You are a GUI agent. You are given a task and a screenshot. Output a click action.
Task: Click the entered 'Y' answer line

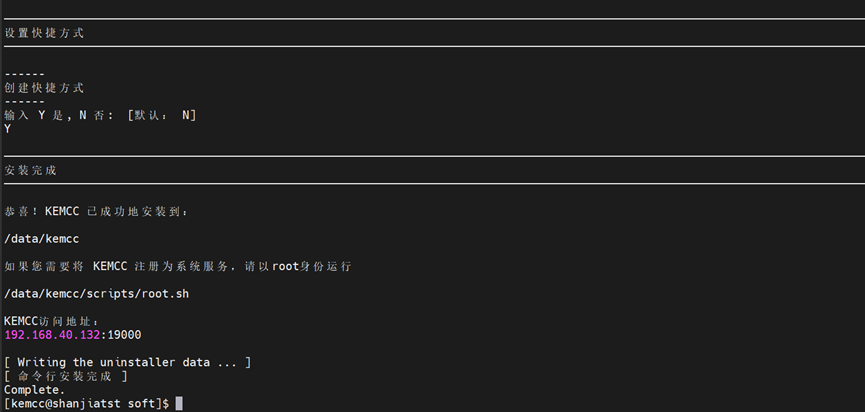(8, 129)
